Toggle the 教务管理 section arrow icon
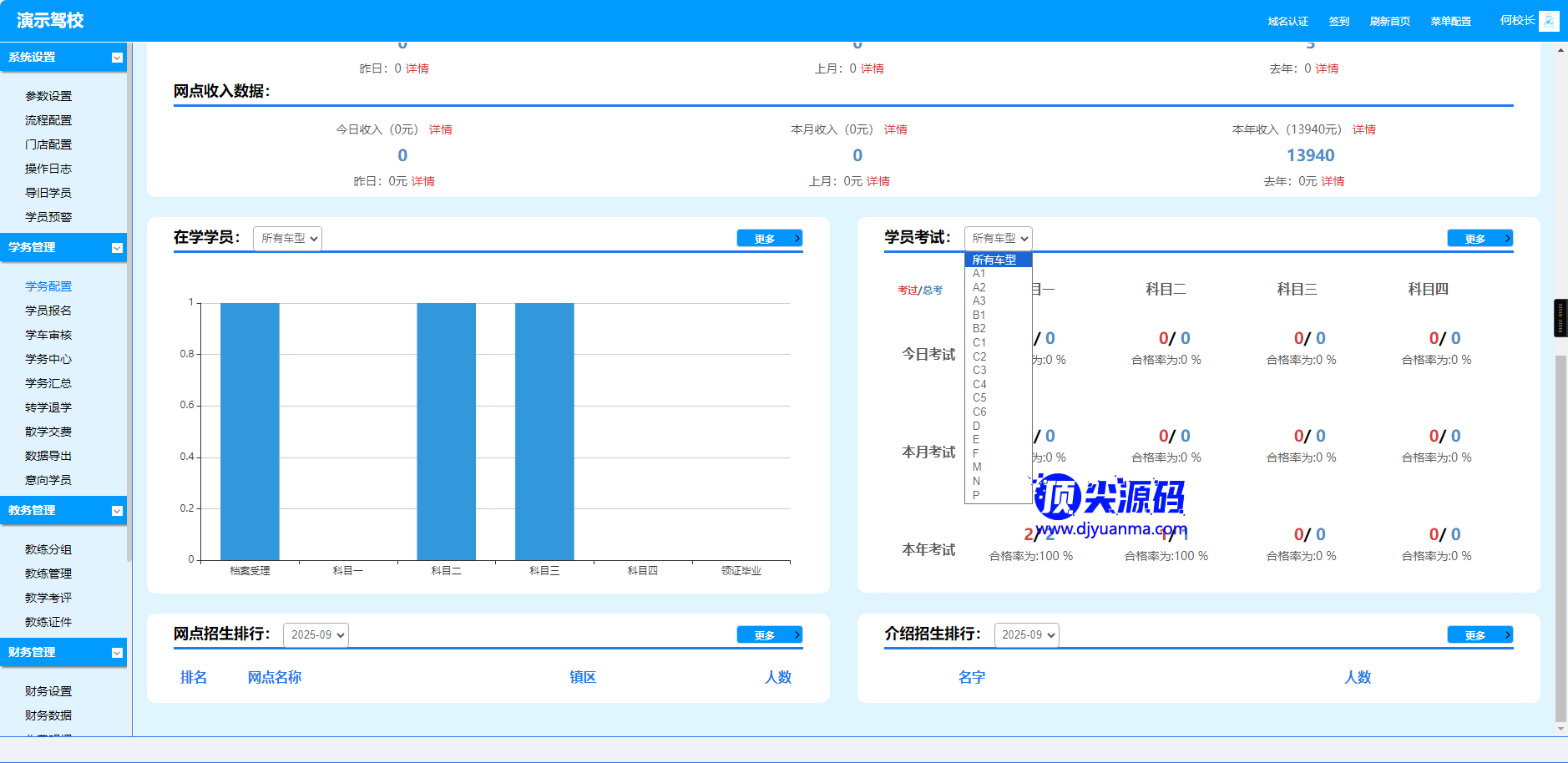The height and width of the screenshot is (763, 1568). 117,511
